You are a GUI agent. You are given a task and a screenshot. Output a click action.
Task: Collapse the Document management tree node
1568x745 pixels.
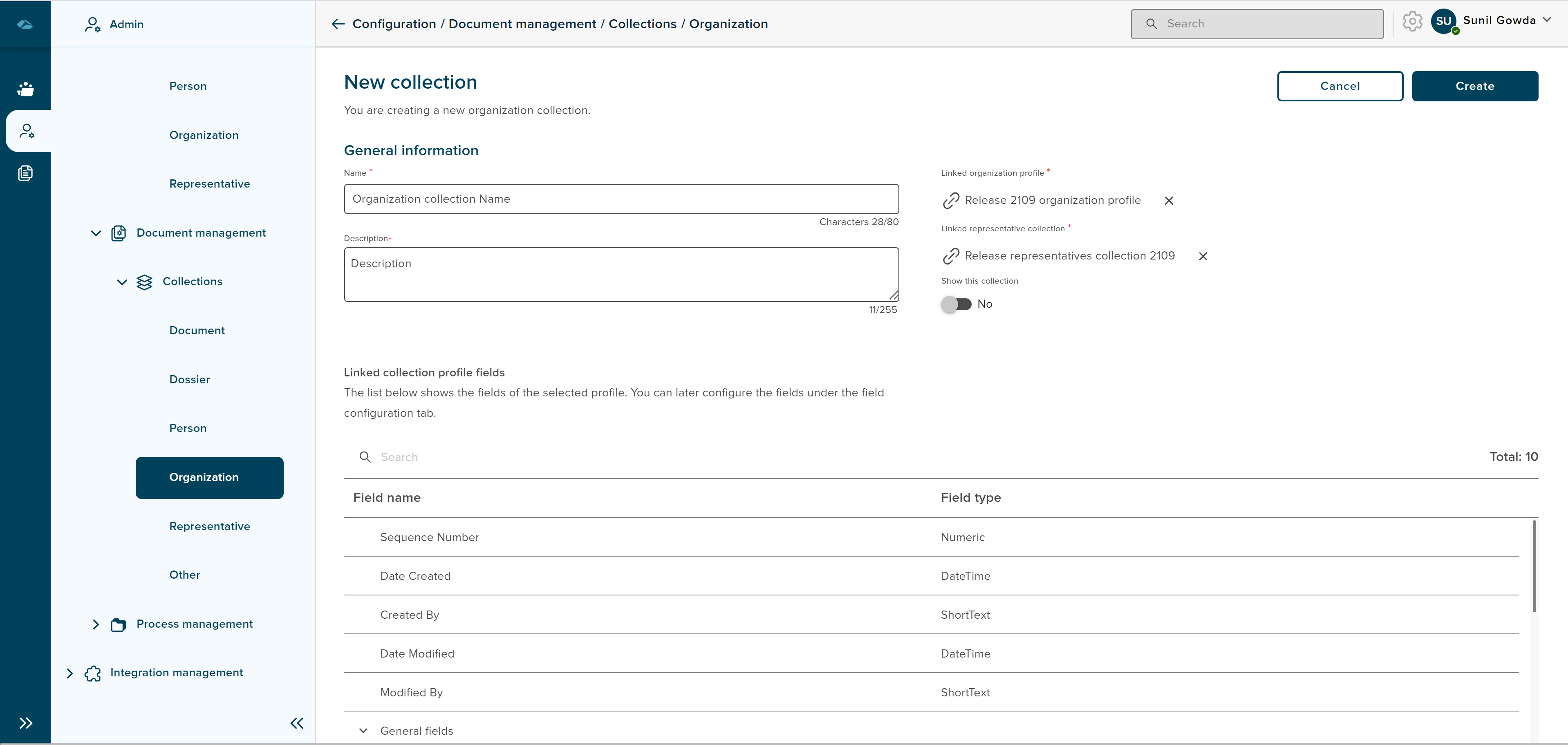96,233
